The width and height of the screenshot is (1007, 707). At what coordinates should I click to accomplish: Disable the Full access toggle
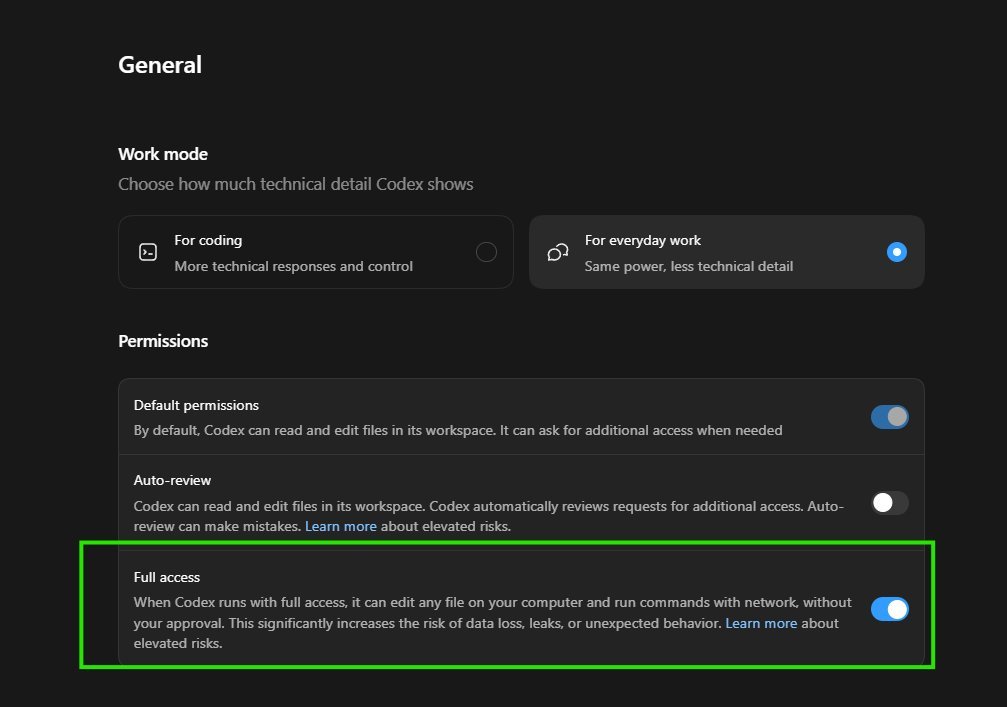[889, 609]
